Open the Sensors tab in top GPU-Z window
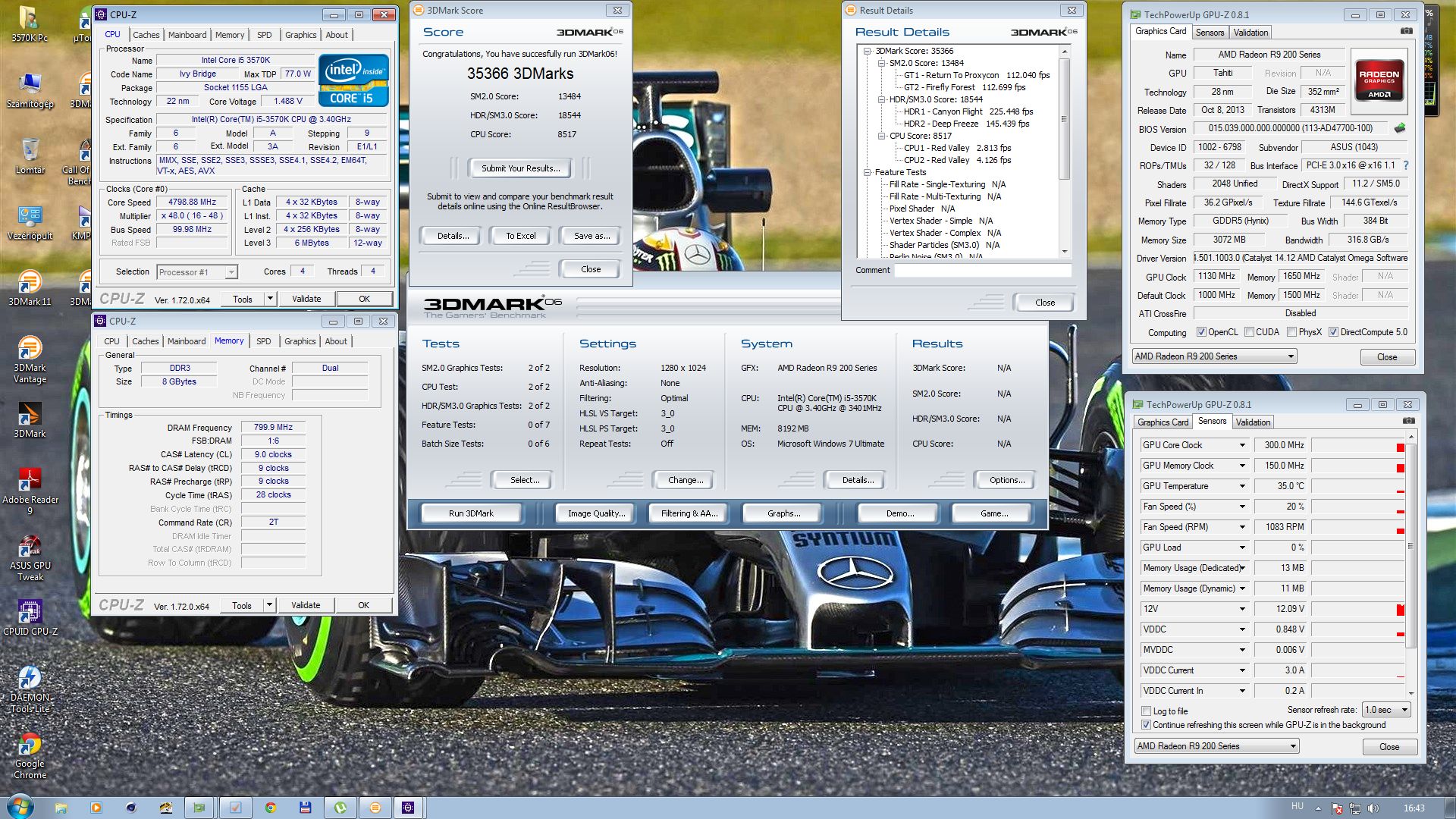The height and width of the screenshot is (819, 1456). [1210, 33]
